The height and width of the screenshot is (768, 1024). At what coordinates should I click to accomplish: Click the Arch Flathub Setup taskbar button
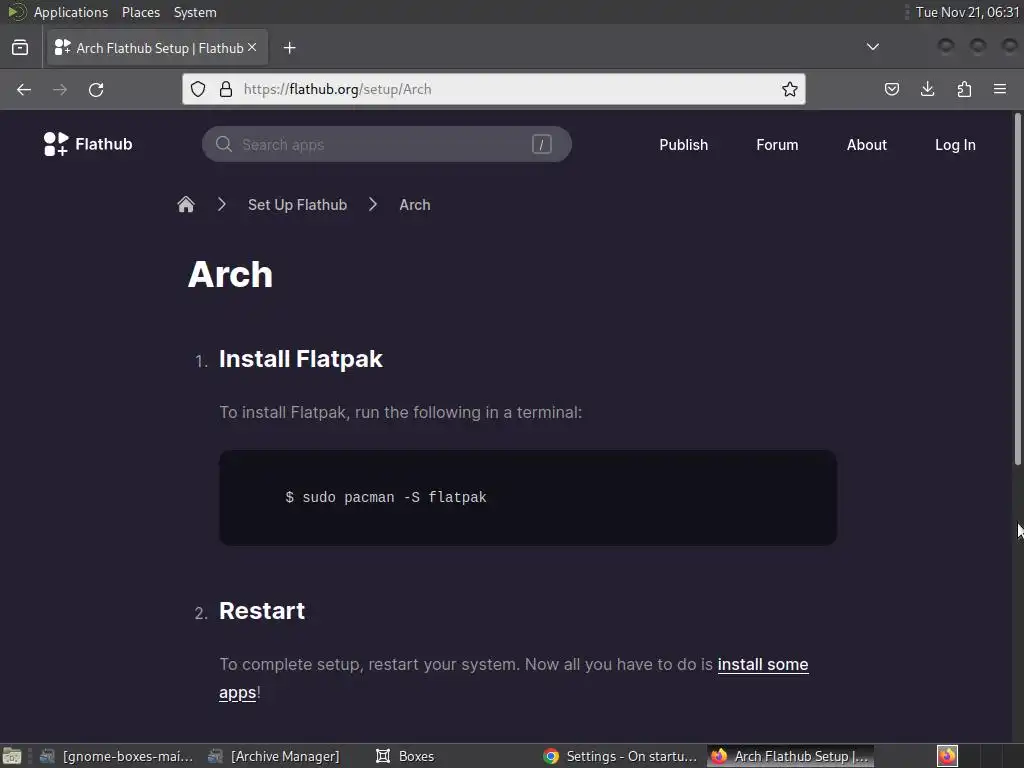click(x=791, y=756)
